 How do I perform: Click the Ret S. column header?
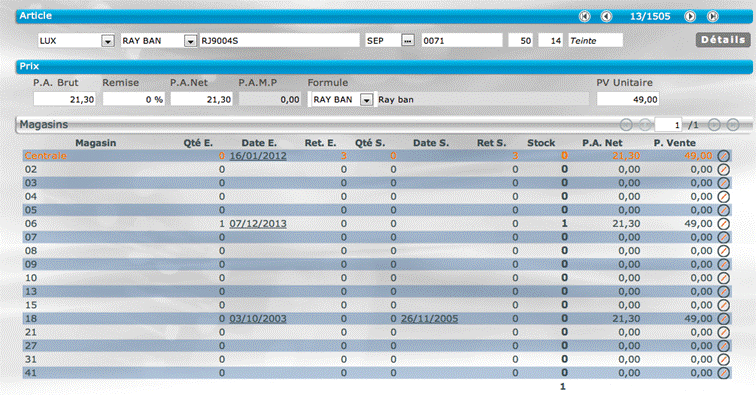point(491,143)
